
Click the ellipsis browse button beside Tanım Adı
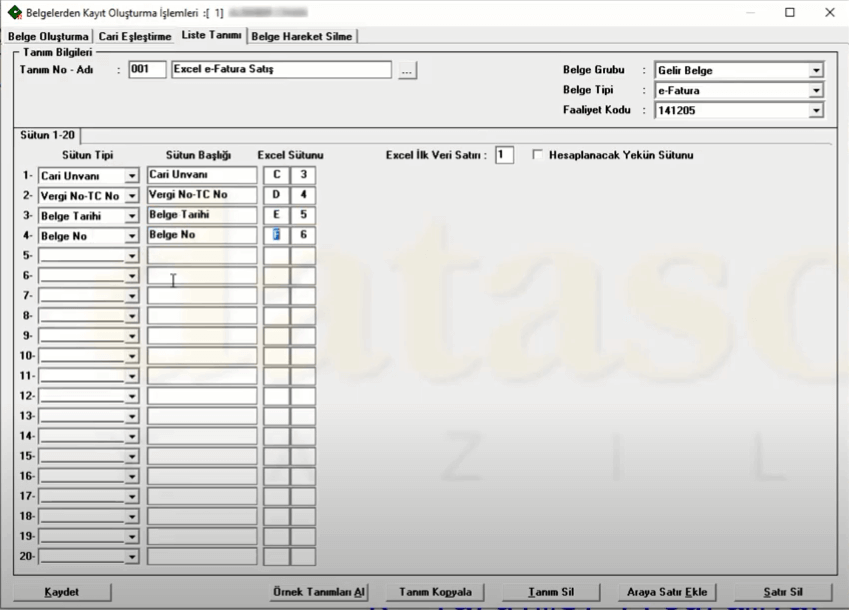point(406,71)
